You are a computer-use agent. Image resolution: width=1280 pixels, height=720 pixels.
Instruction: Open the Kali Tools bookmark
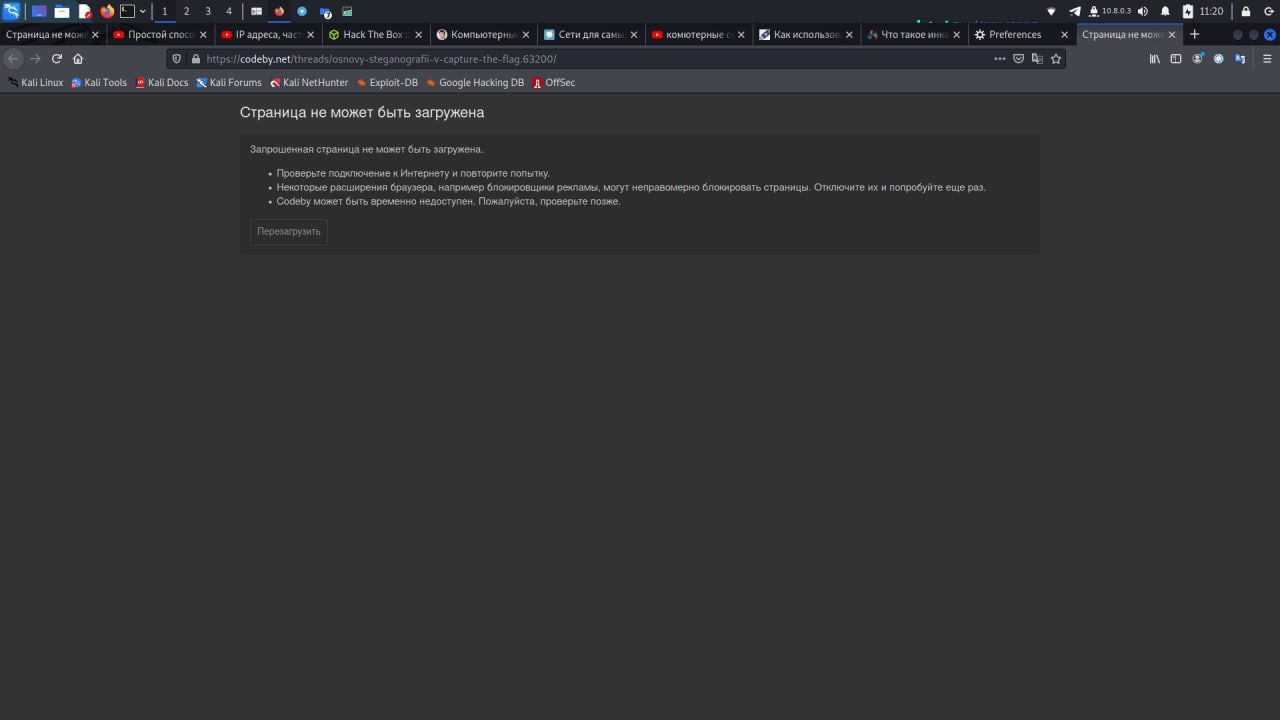pos(99,83)
